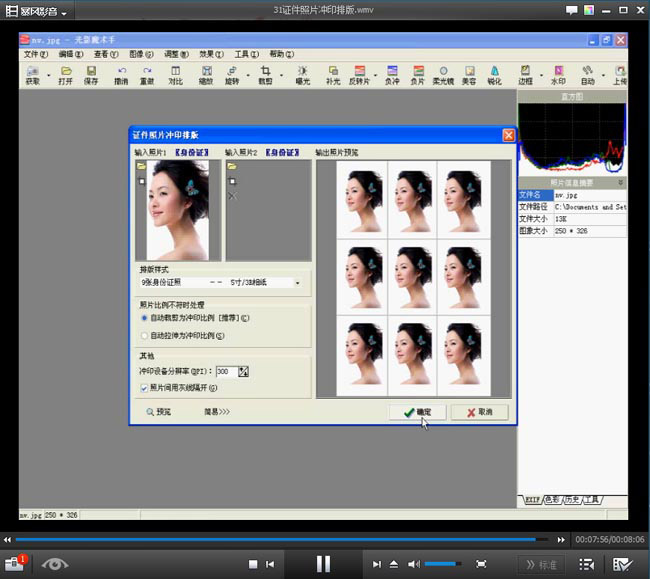Adjust the volume slider in player
The width and height of the screenshot is (650, 579).
(x=443, y=564)
